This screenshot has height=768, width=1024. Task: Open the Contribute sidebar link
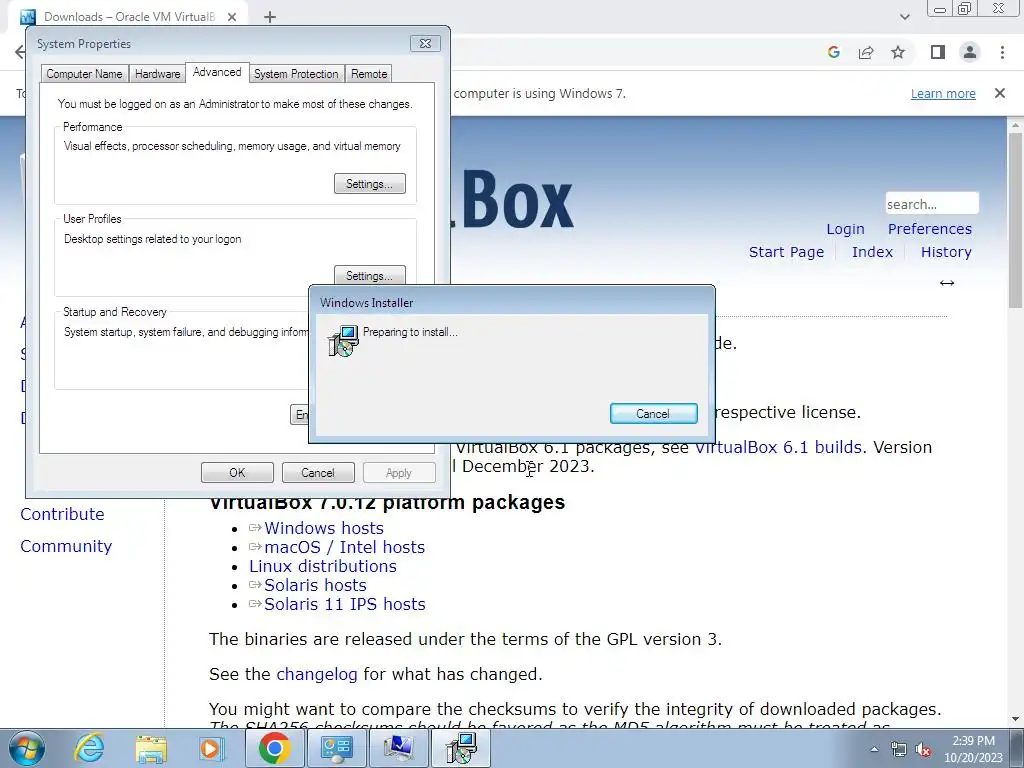tap(62, 514)
